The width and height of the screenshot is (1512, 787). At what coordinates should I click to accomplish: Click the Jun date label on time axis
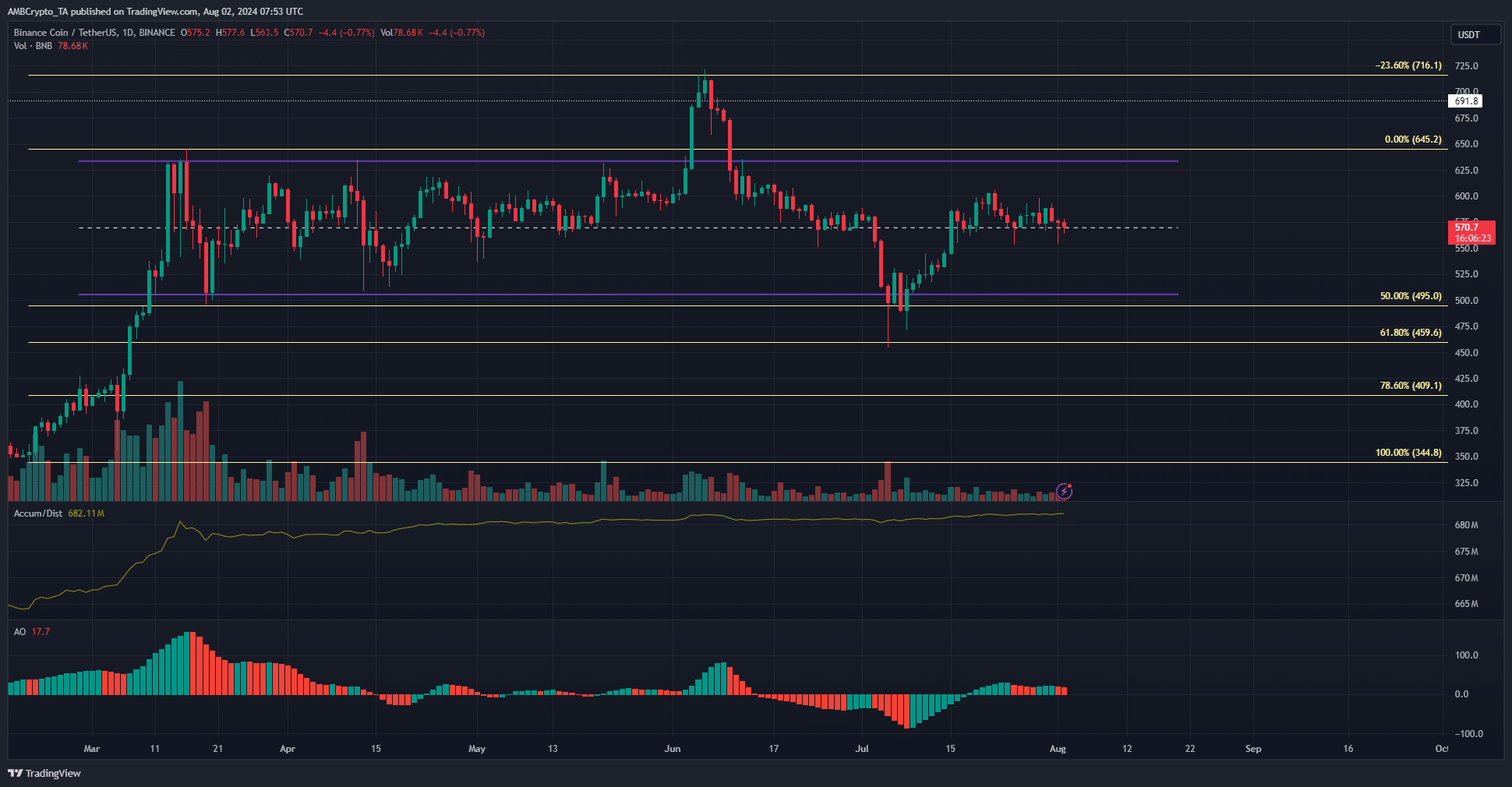click(672, 749)
